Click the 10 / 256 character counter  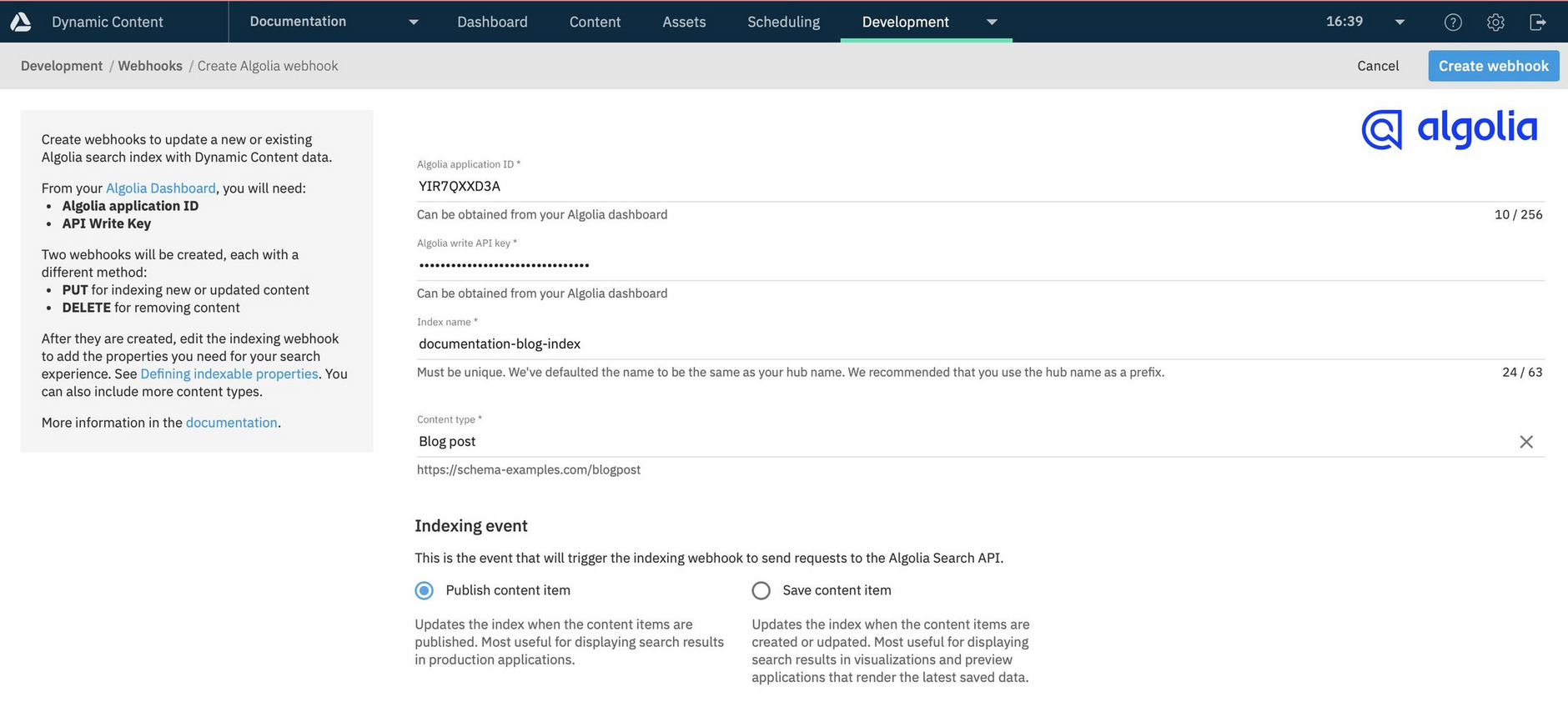pos(1518,215)
